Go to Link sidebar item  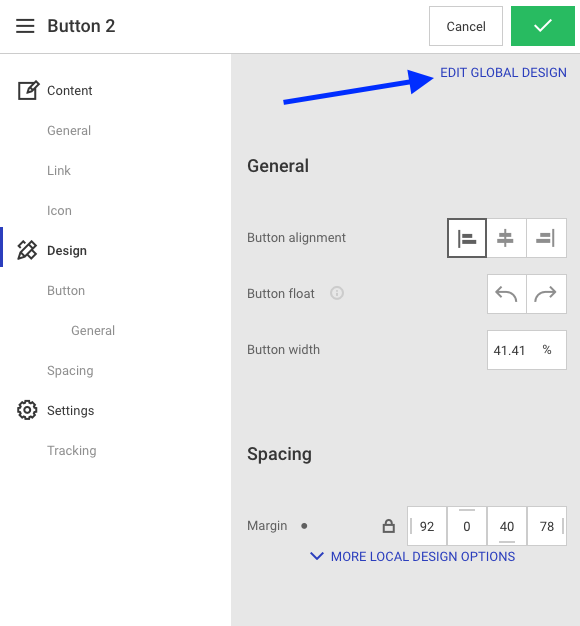click(x=59, y=170)
